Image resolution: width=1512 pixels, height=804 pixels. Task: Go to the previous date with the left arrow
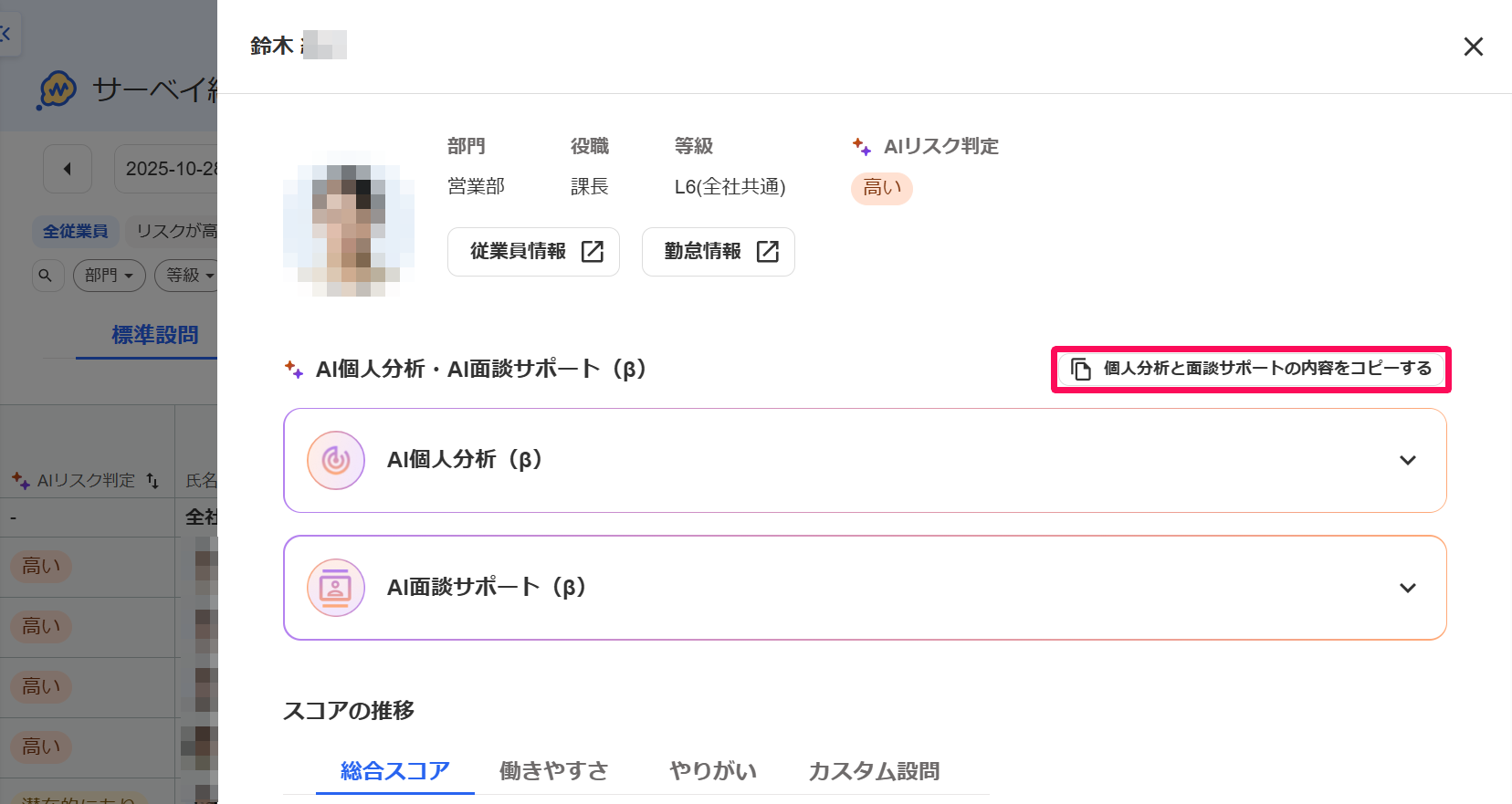68,169
